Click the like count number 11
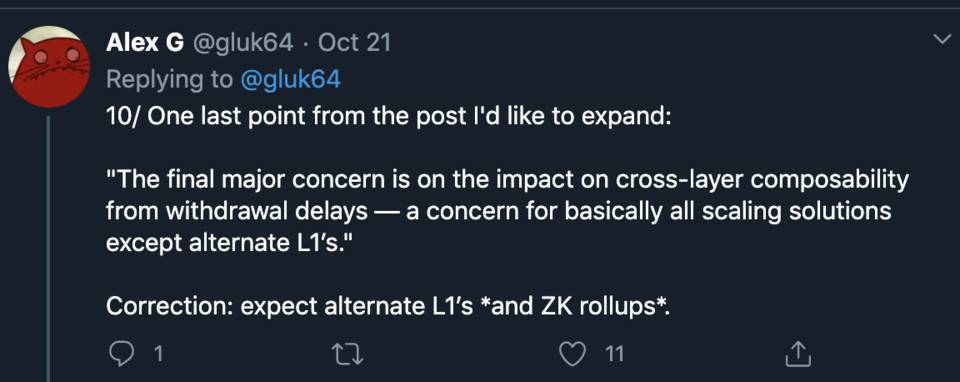The height and width of the screenshot is (382, 960). point(614,354)
